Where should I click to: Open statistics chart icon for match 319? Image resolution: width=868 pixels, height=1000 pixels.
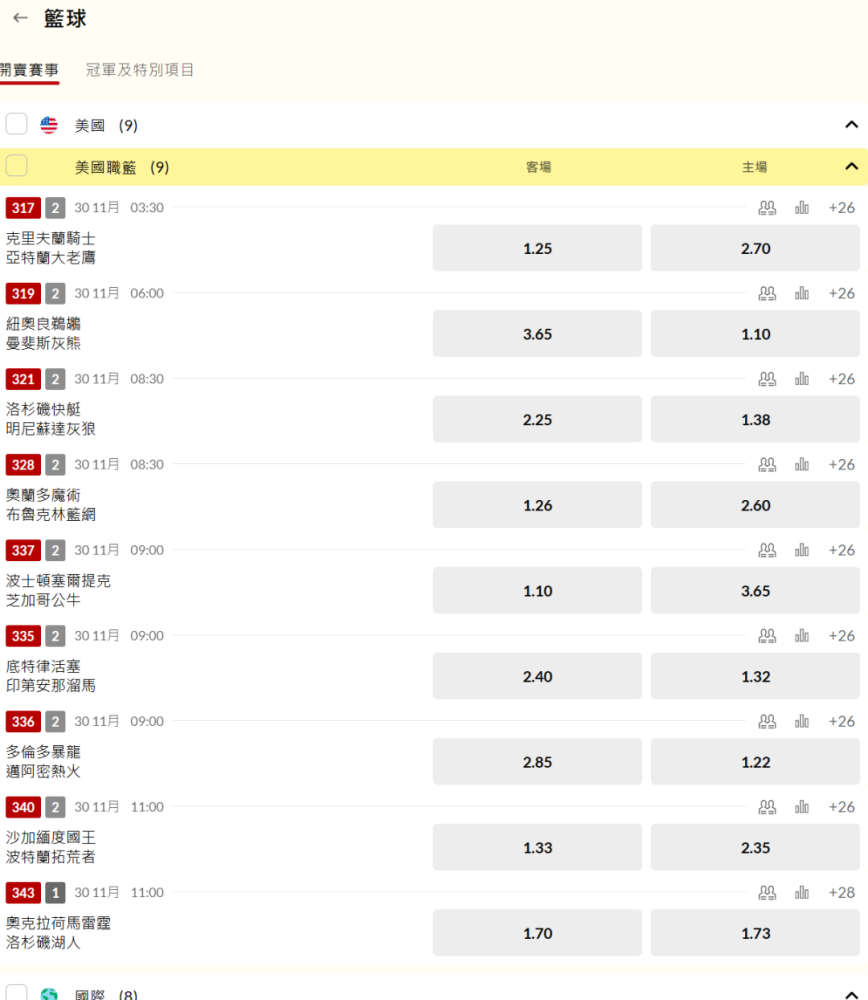coord(802,293)
